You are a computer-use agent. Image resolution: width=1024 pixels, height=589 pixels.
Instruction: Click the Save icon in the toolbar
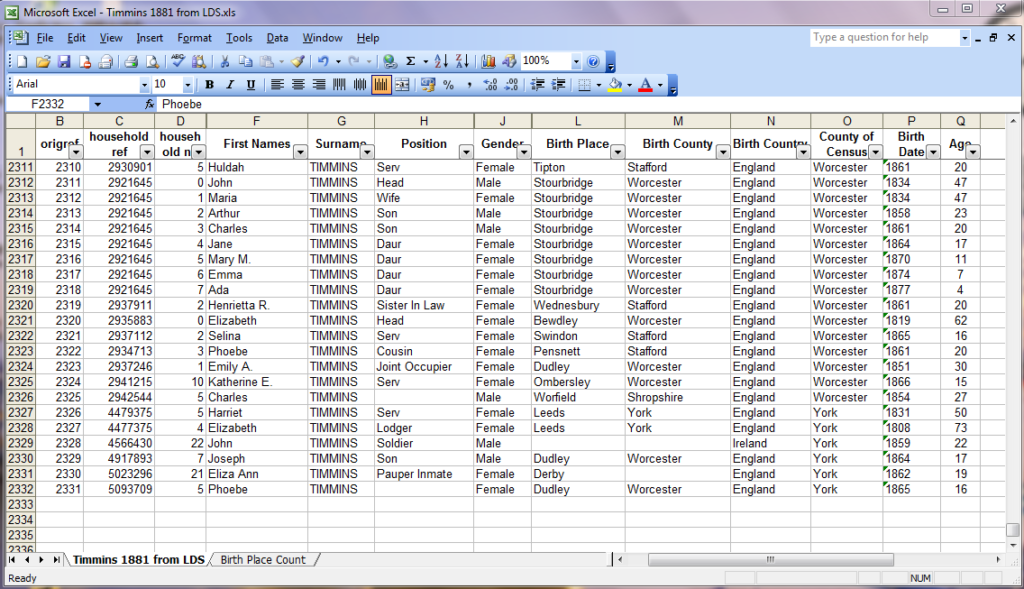64,62
